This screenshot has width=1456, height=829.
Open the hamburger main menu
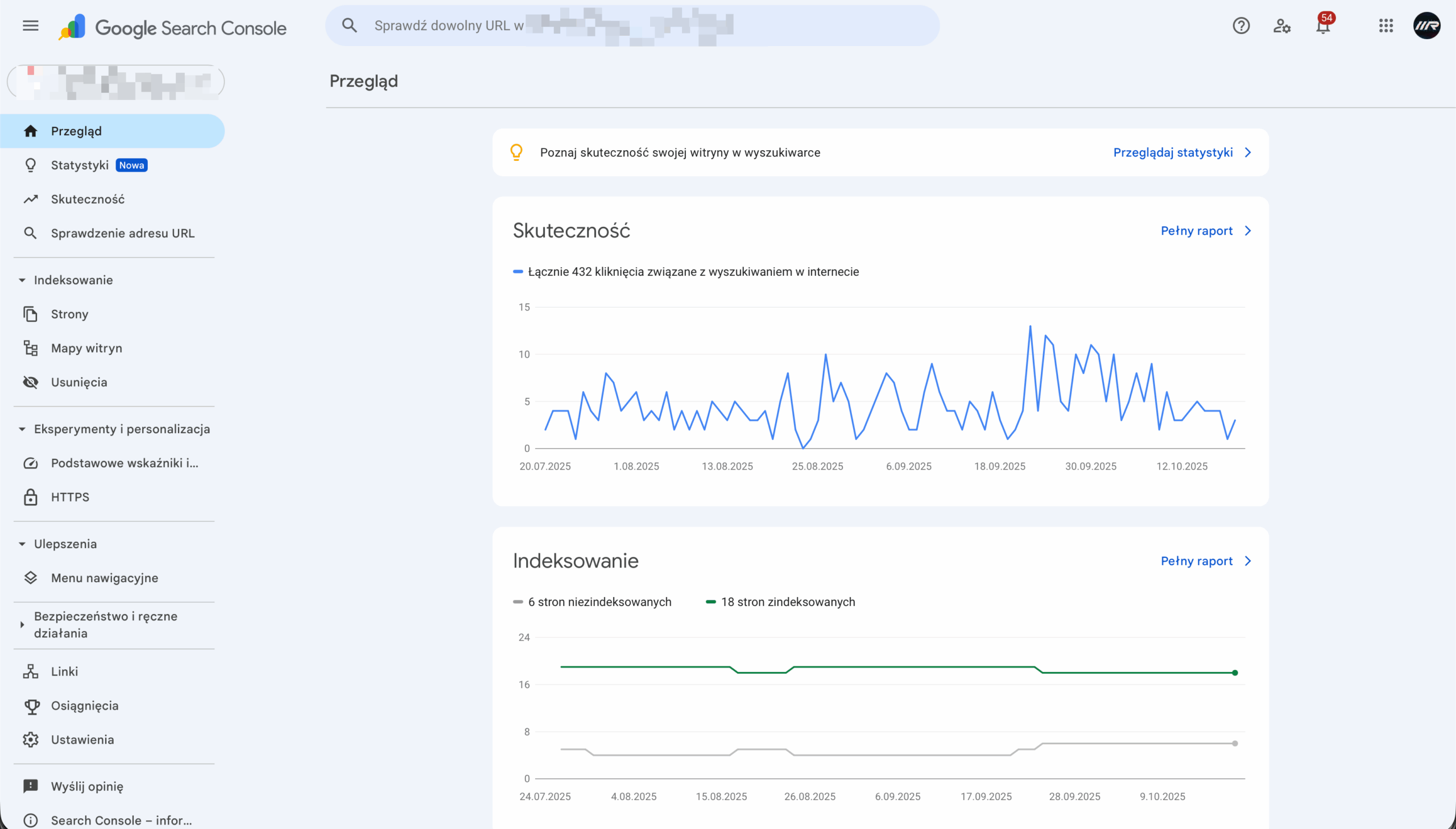click(x=30, y=26)
